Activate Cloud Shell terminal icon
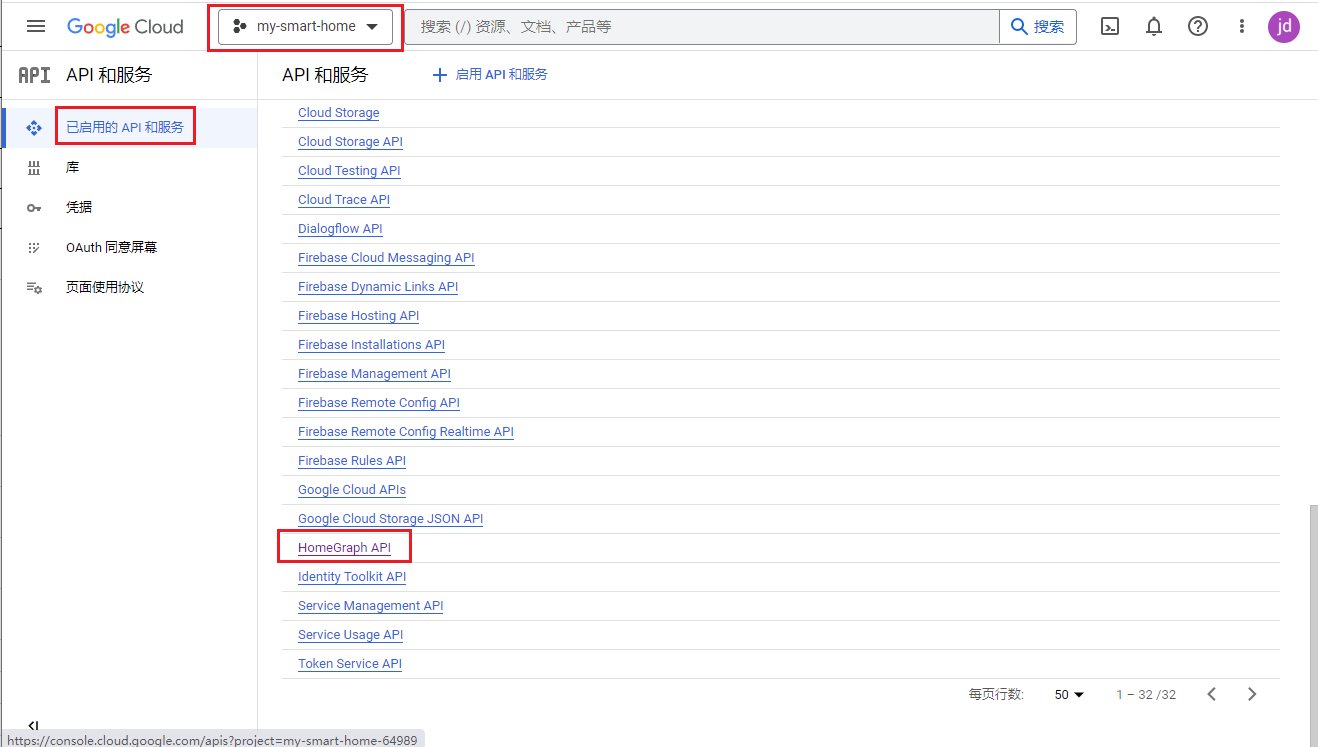 click(x=1110, y=27)
